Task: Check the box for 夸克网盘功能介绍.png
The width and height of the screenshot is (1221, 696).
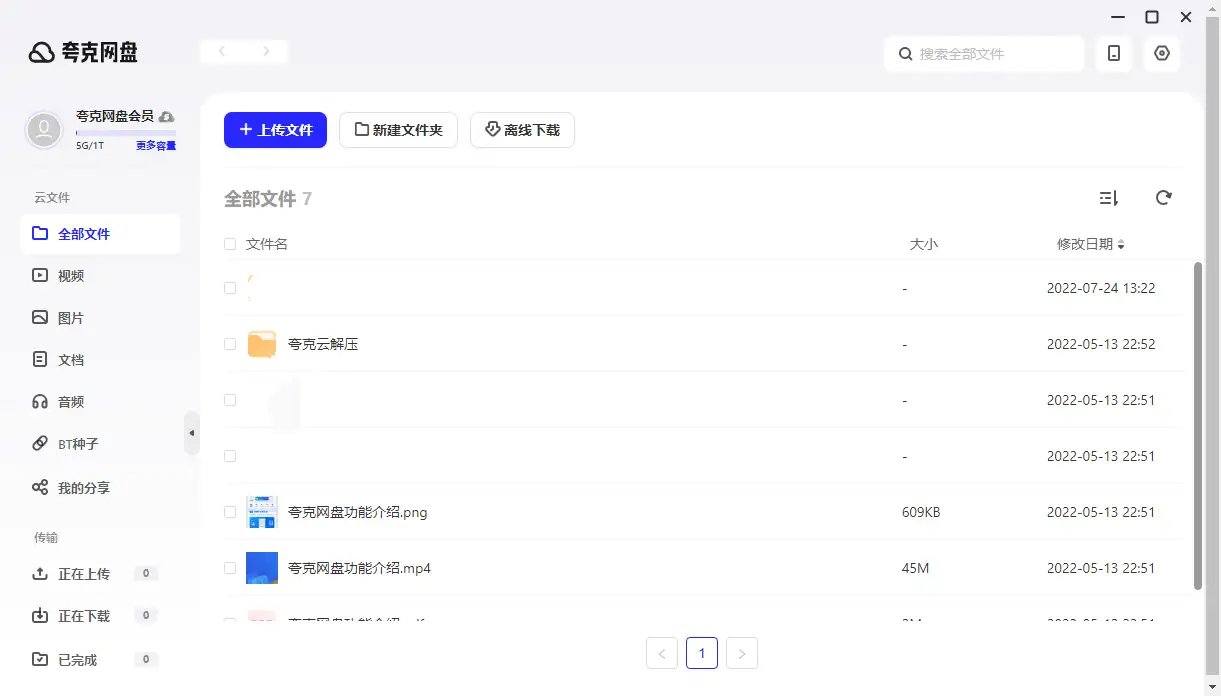Action: coord(230,512)
